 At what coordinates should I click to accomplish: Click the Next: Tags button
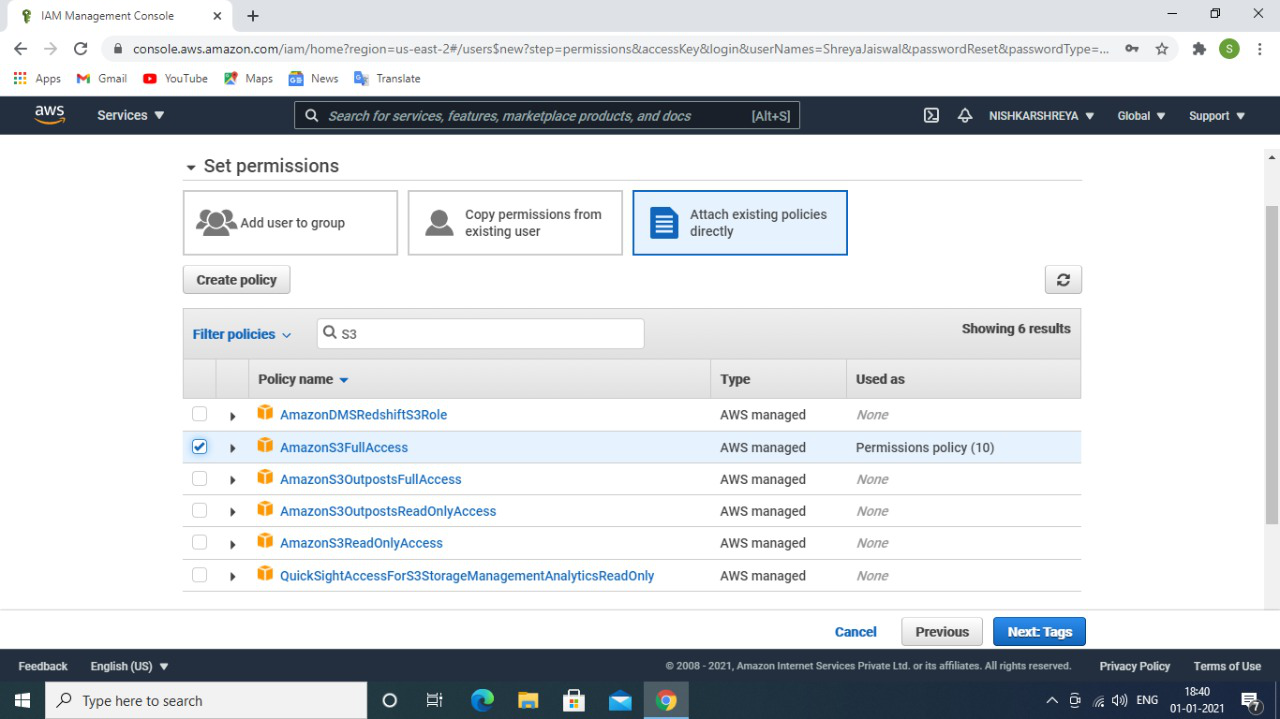click(x=1039, y=632)
